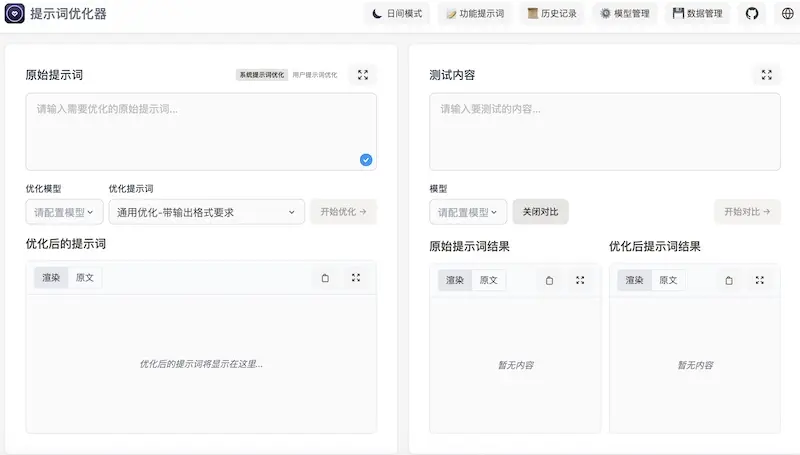The width and height of the screenshot is (800, 455).
Task: Click the 提示词优化器 title text
Action: (68, 14)
